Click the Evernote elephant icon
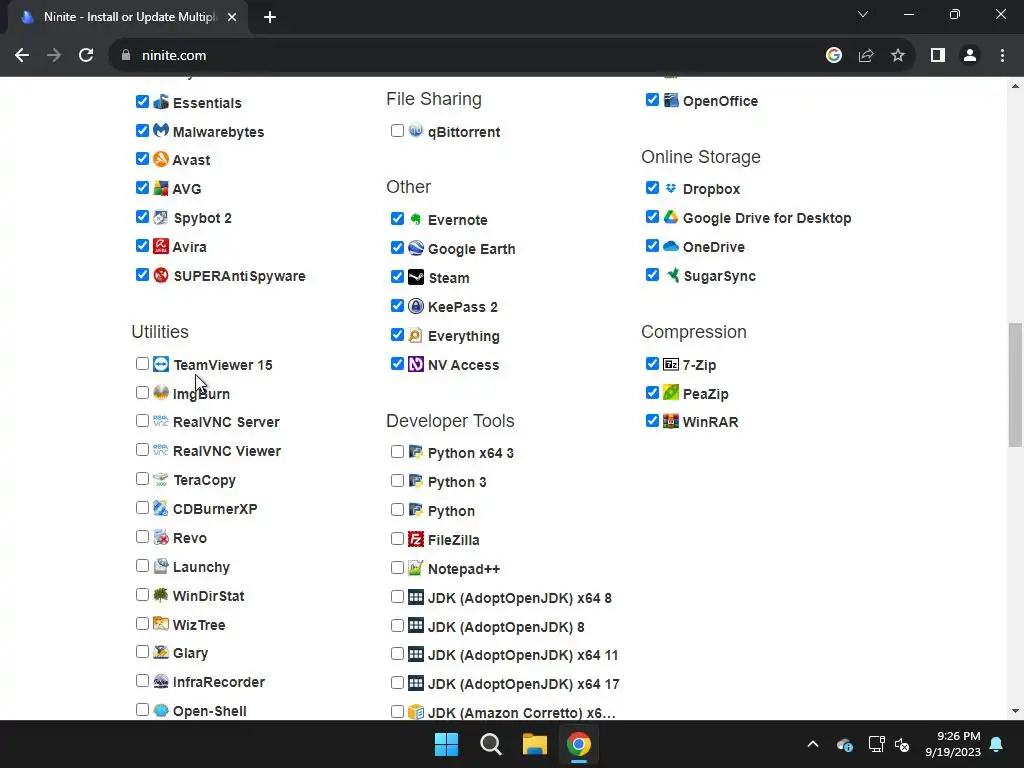This screenshot has width=1024, height=768. pyautogui.click(x=416, y=219)
